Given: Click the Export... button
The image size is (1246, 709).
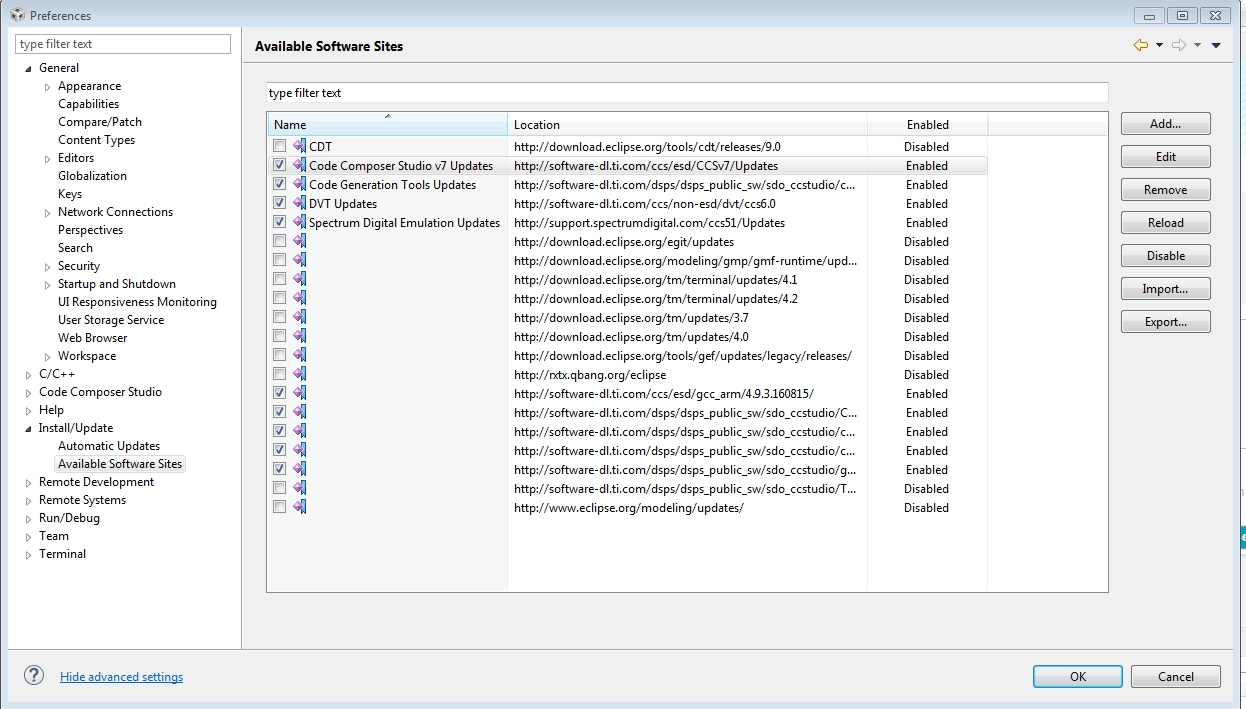Looking at the screenshot, I should click(1165, 322).
